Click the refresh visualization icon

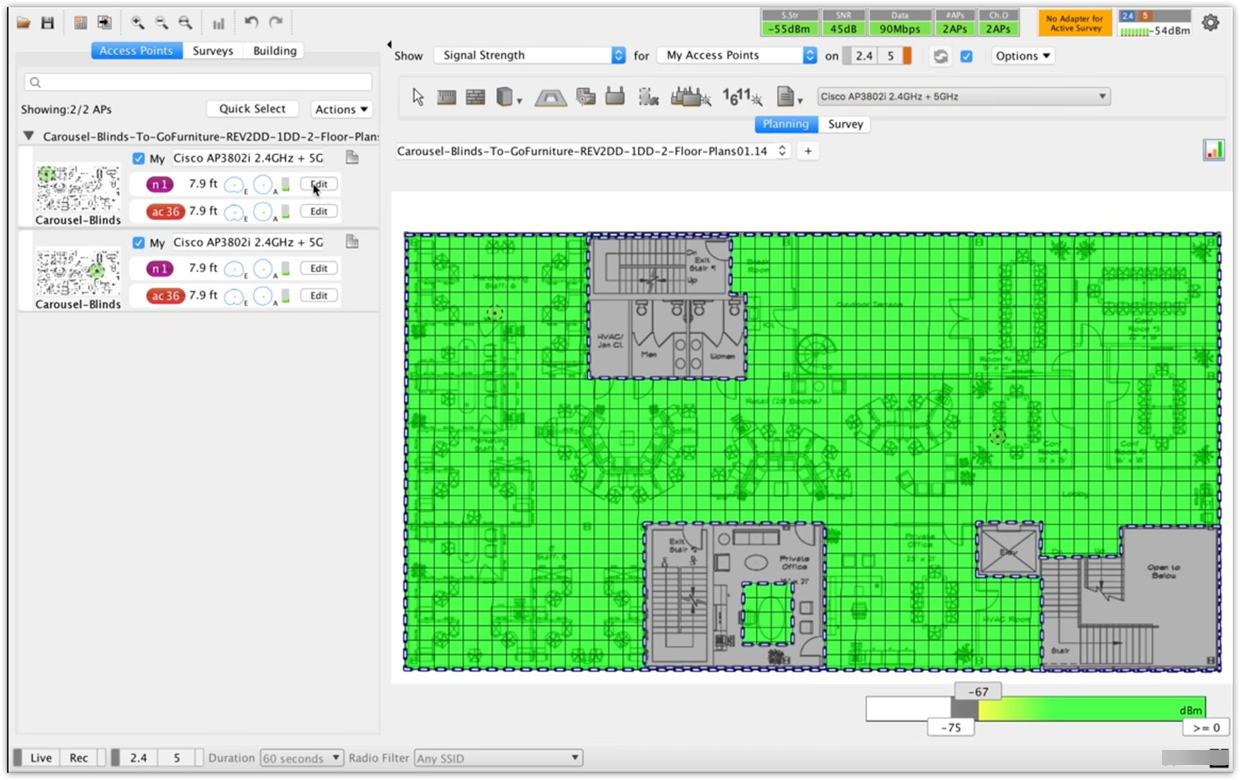pos(940,56)
